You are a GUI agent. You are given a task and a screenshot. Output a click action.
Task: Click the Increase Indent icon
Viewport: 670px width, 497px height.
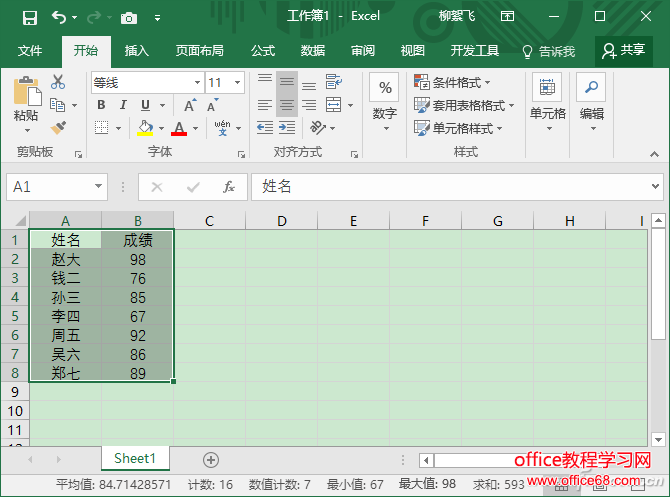pyautogui.click(x=287, y=128)
